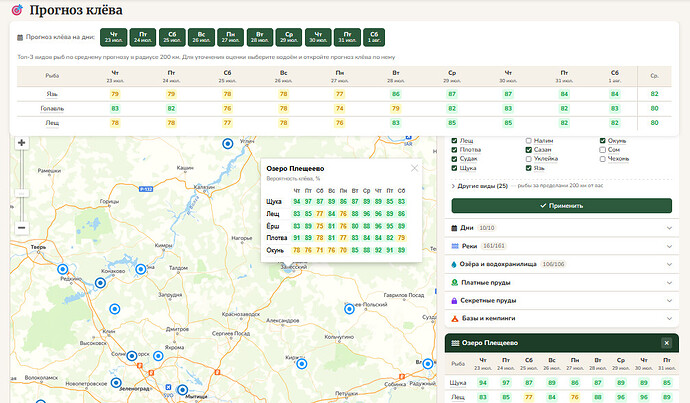Screen dimensions: 690x403
Task: Click the target logo beside Прогноз клёва
Action: [x=17, y=10]
